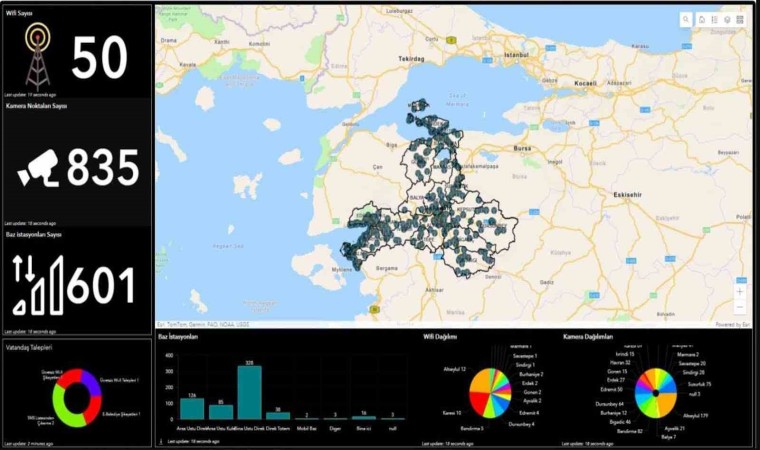Select the first bar valued 126
Image resolution: width=760 pixels, height=450 pixels.
(x=191, y=408)
